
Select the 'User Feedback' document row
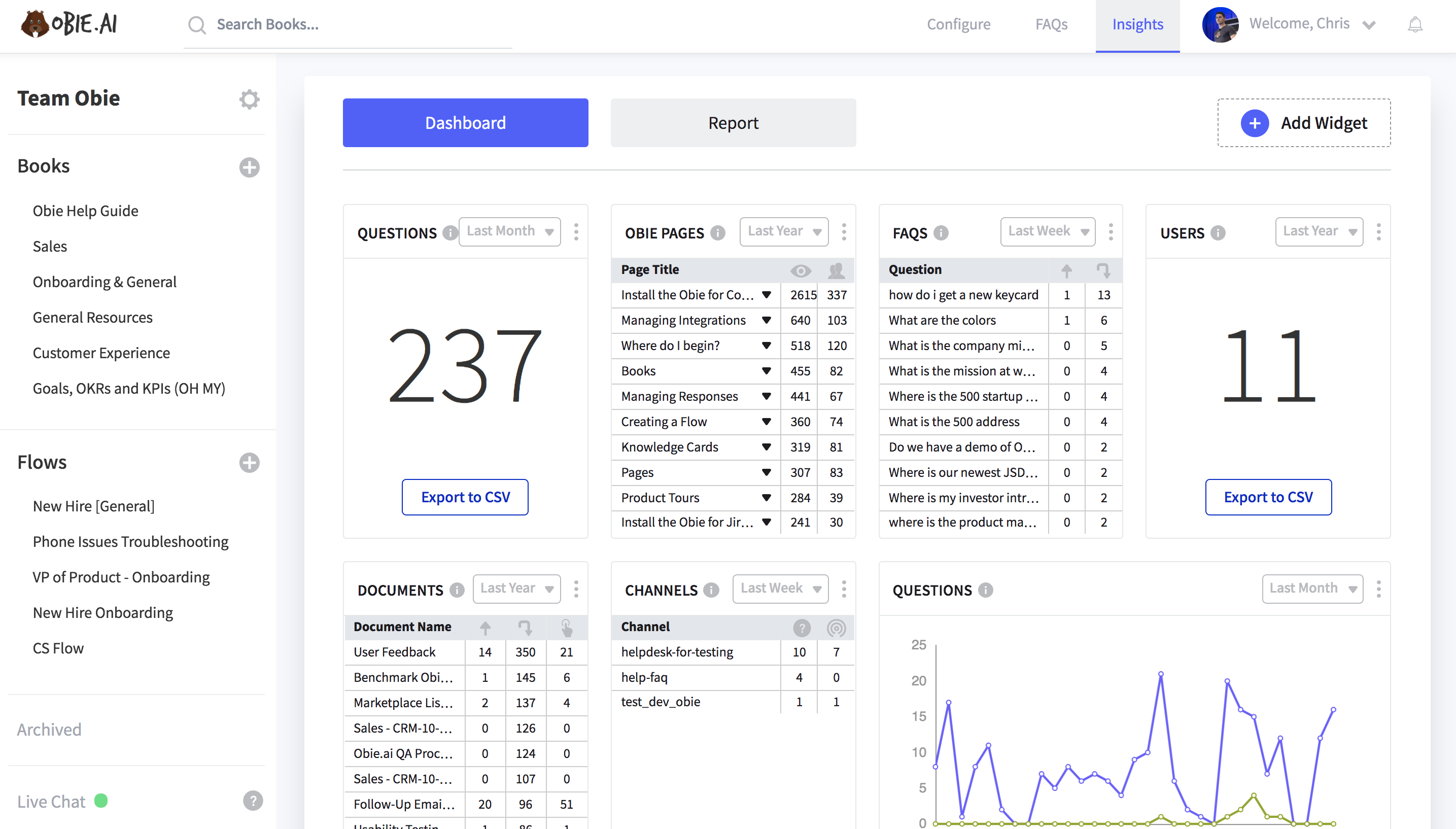(x=465, y=652)
